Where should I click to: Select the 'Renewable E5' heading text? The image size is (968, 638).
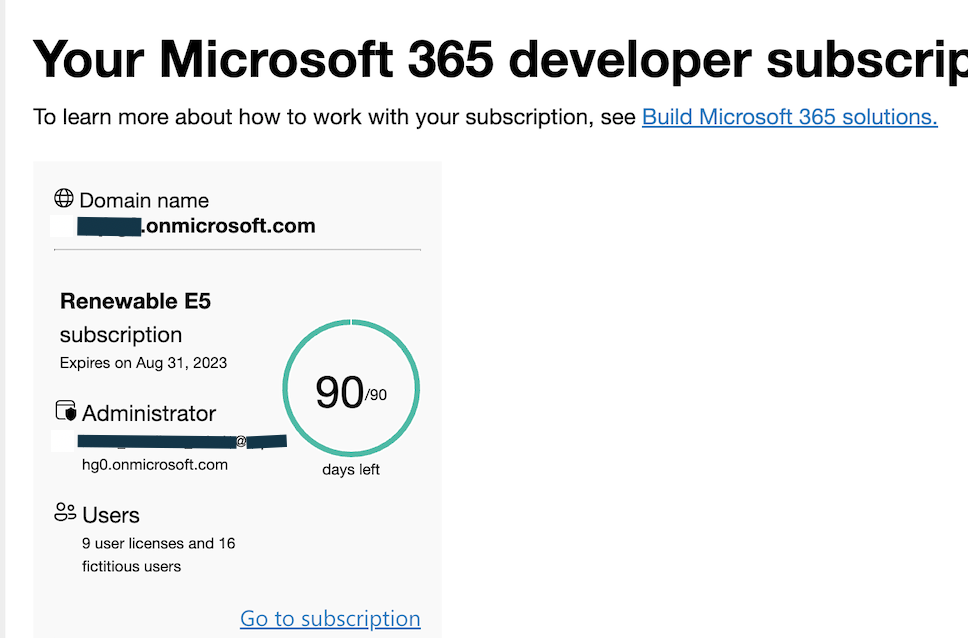pos(135,301)
